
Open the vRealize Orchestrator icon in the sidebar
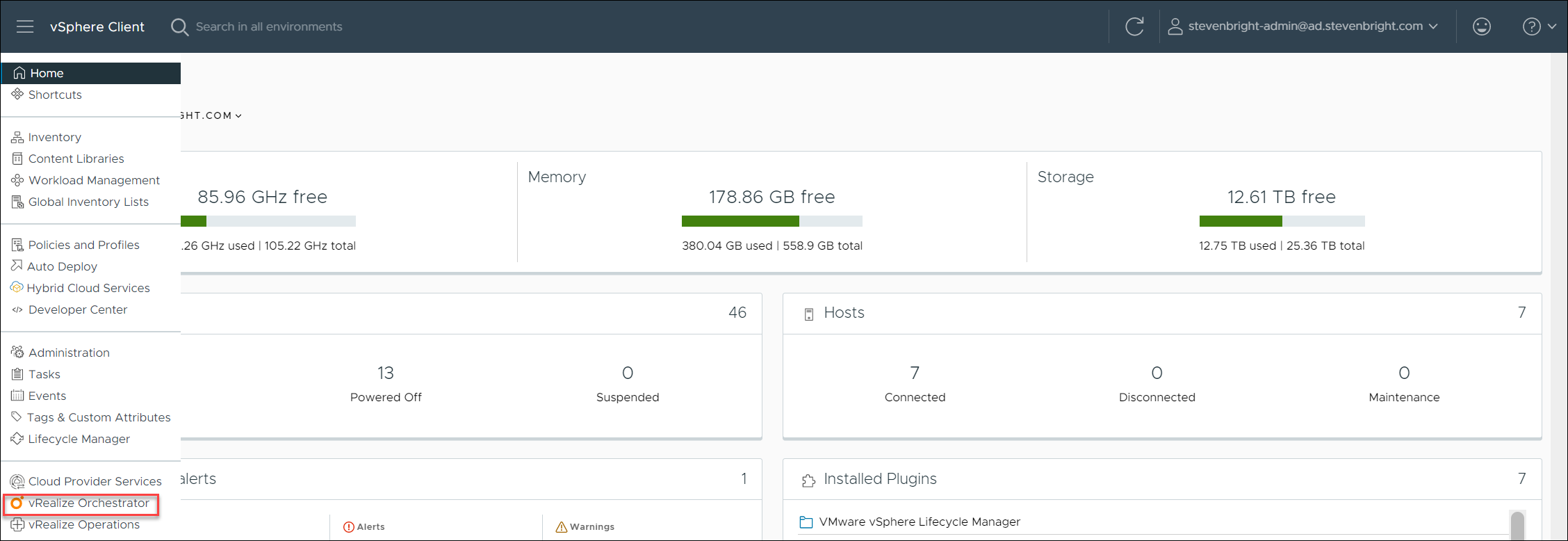click(x=17, y=503)
